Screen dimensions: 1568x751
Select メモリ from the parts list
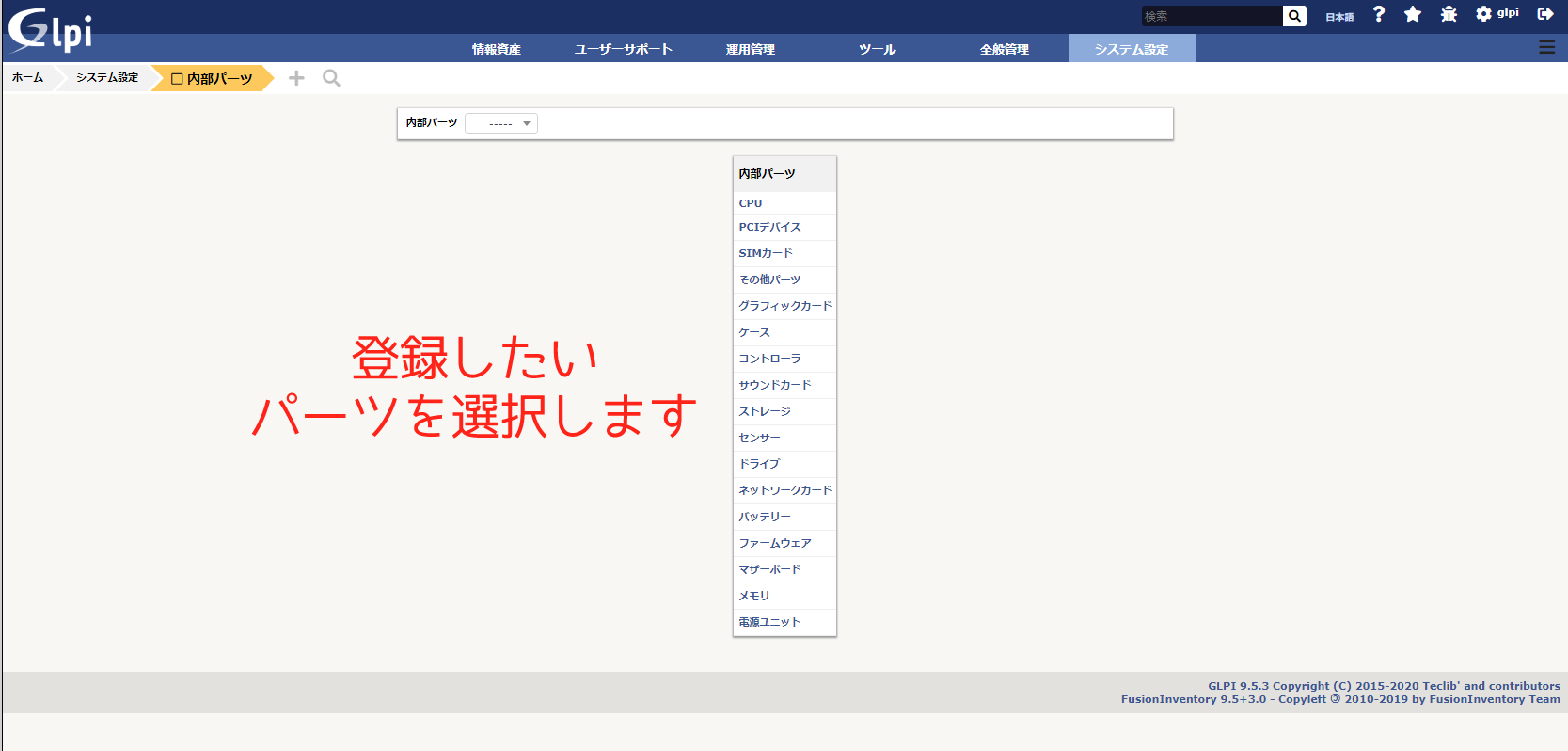coord(753,596)
